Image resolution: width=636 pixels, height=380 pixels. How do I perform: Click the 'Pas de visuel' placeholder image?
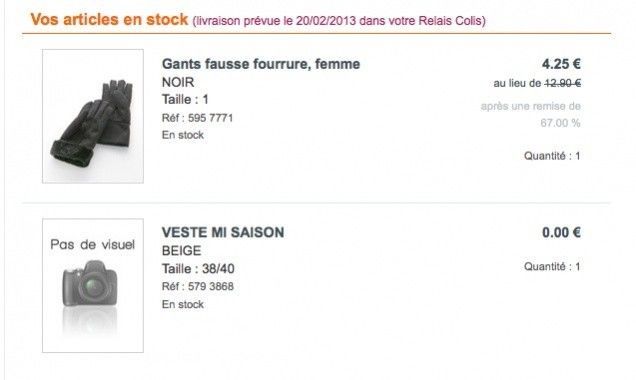click(x=93, y=286)
